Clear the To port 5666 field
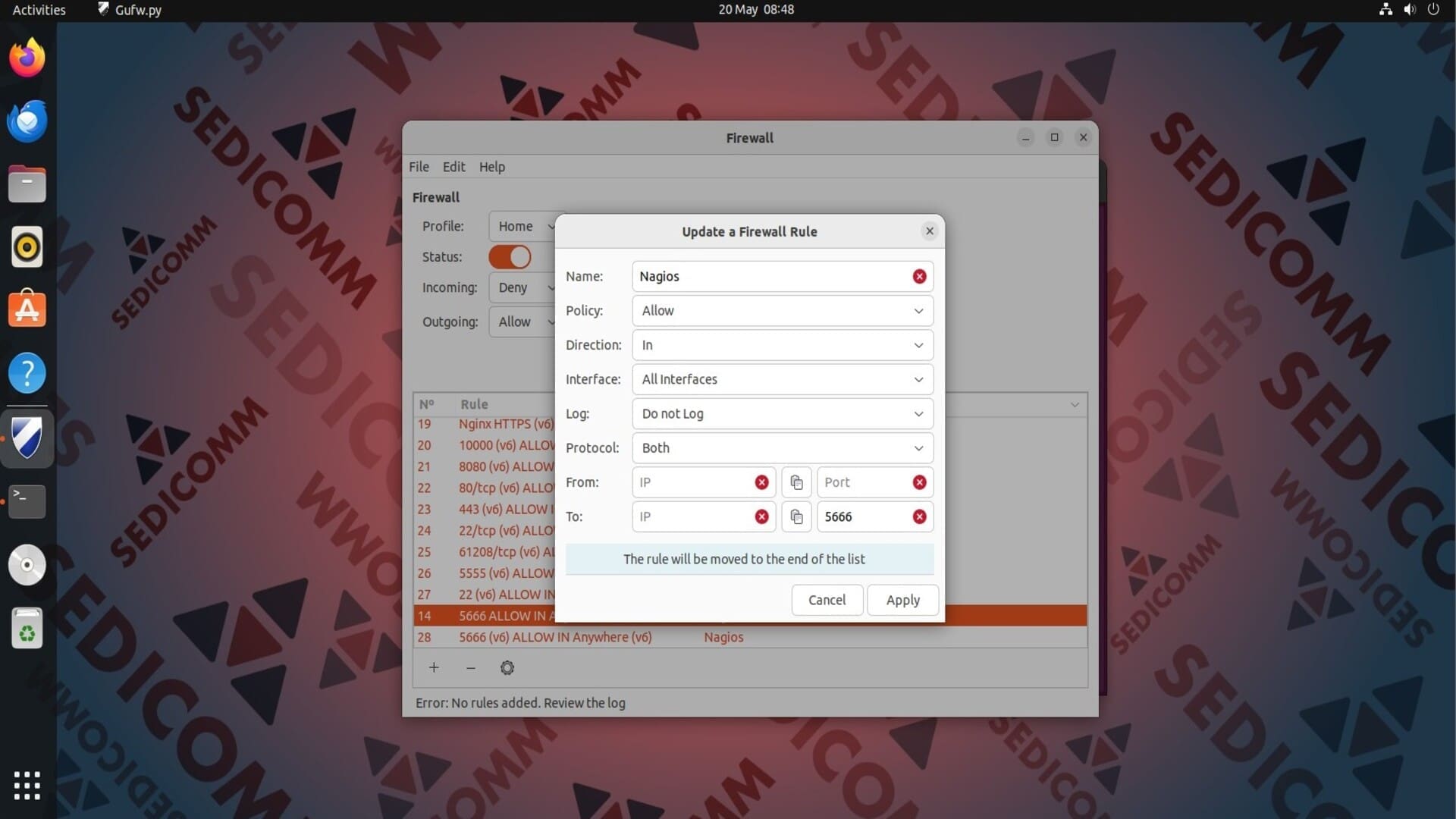1456x819 pixels. [919, 517]
